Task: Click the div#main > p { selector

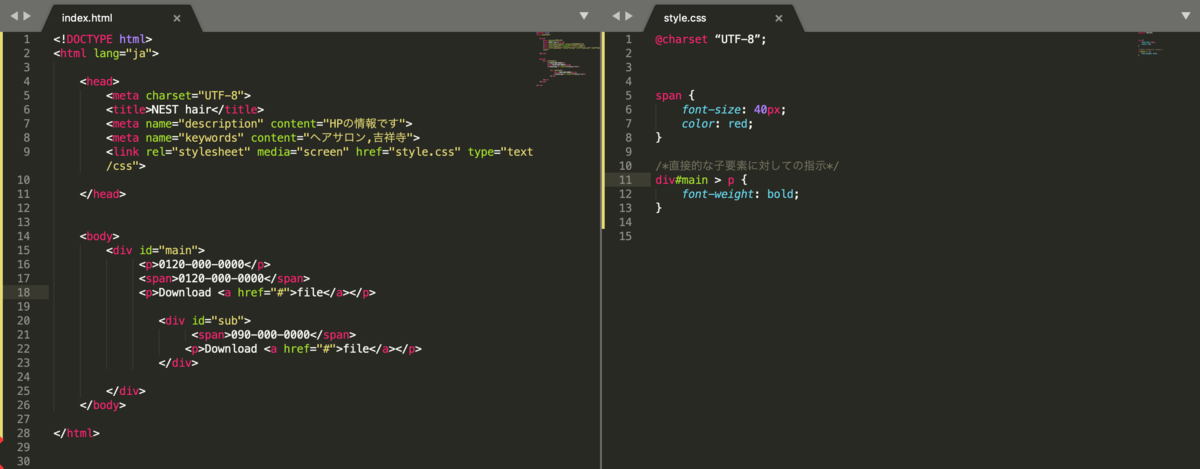Action: click(x=700, y=180)
